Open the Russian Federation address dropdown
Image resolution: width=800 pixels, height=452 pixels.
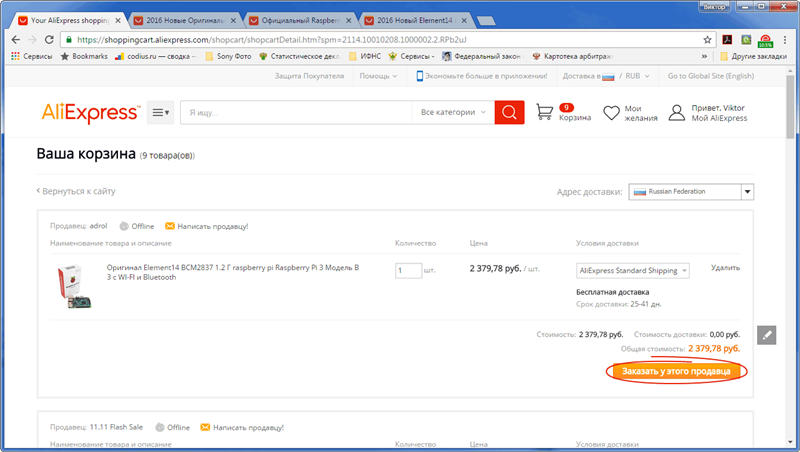click(x=690, y=191)
